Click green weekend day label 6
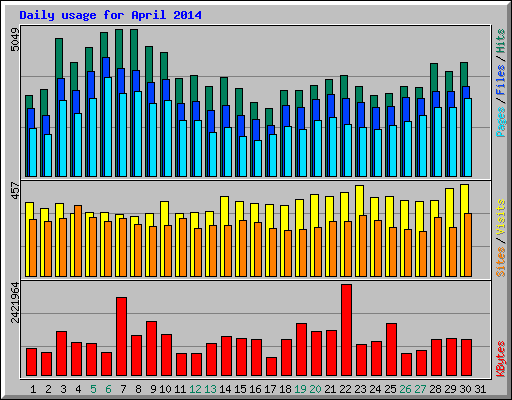The height and width of the screenshot is (400, 512). coord(108,389)
